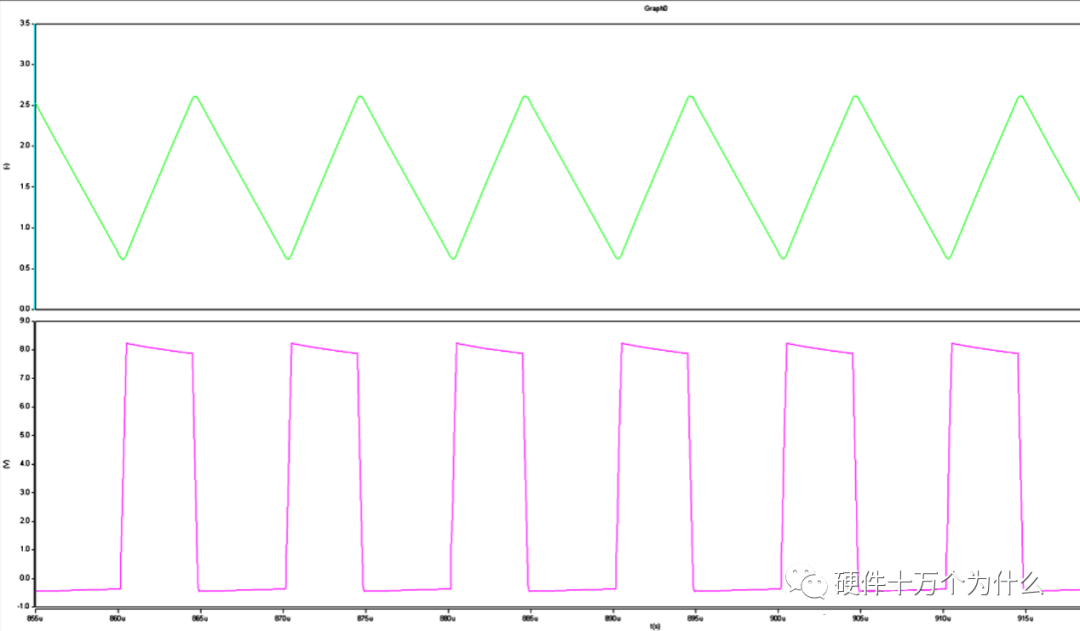Click the 3.5 tick on upper y-axis
The image size is (1080, 631).
[x=25, y=23]
